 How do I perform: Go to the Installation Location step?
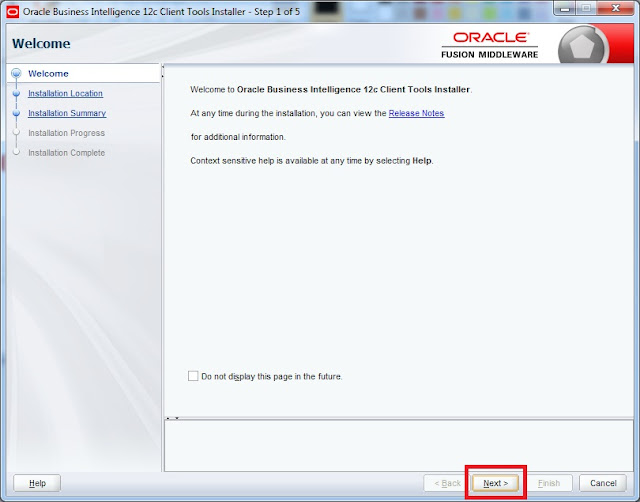[x=65, y=93]
